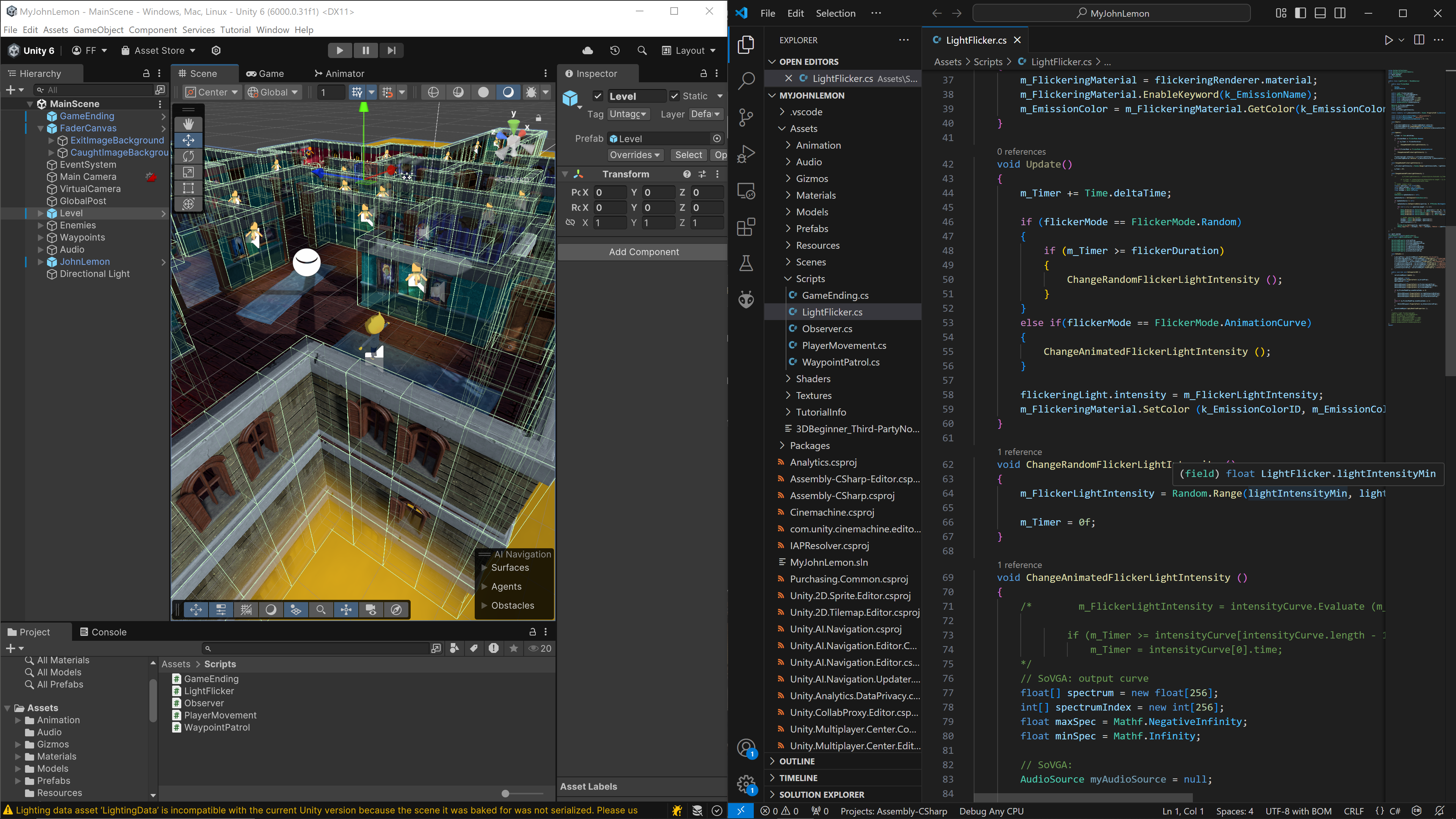Toggle Project panel lock icon
The width and height of the screenshot is (1456, 819).
532,632
